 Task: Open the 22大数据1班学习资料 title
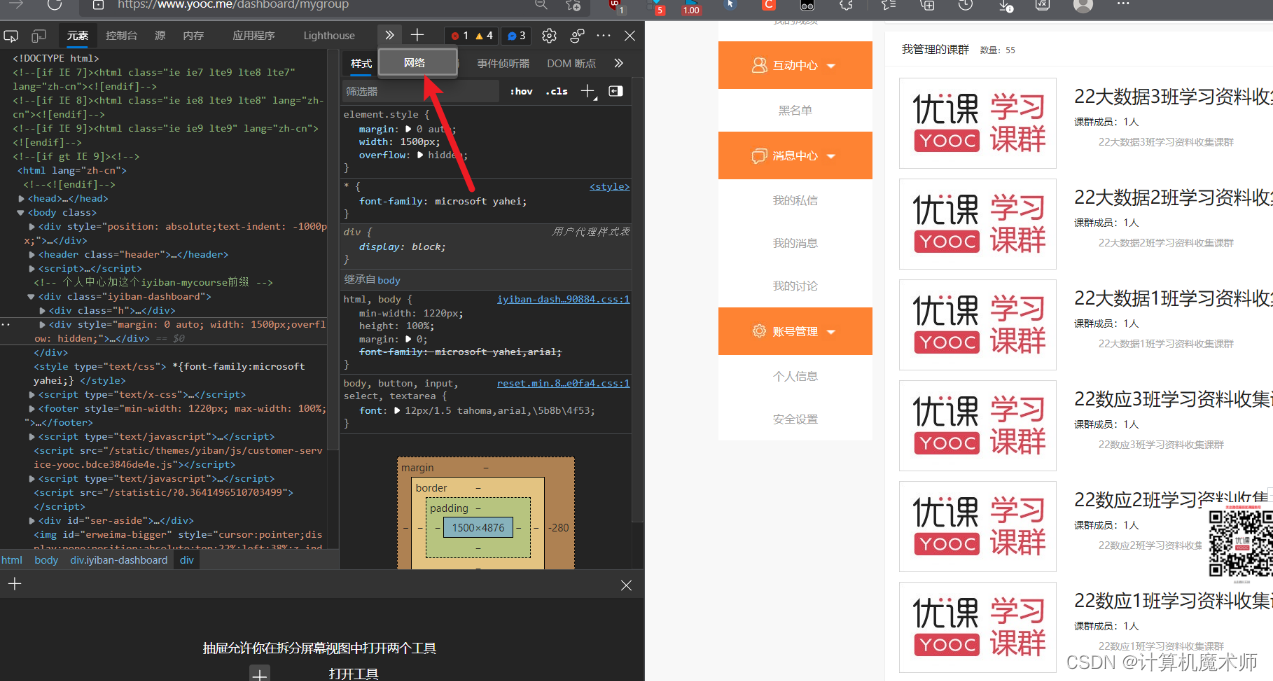click(1173, 298)
